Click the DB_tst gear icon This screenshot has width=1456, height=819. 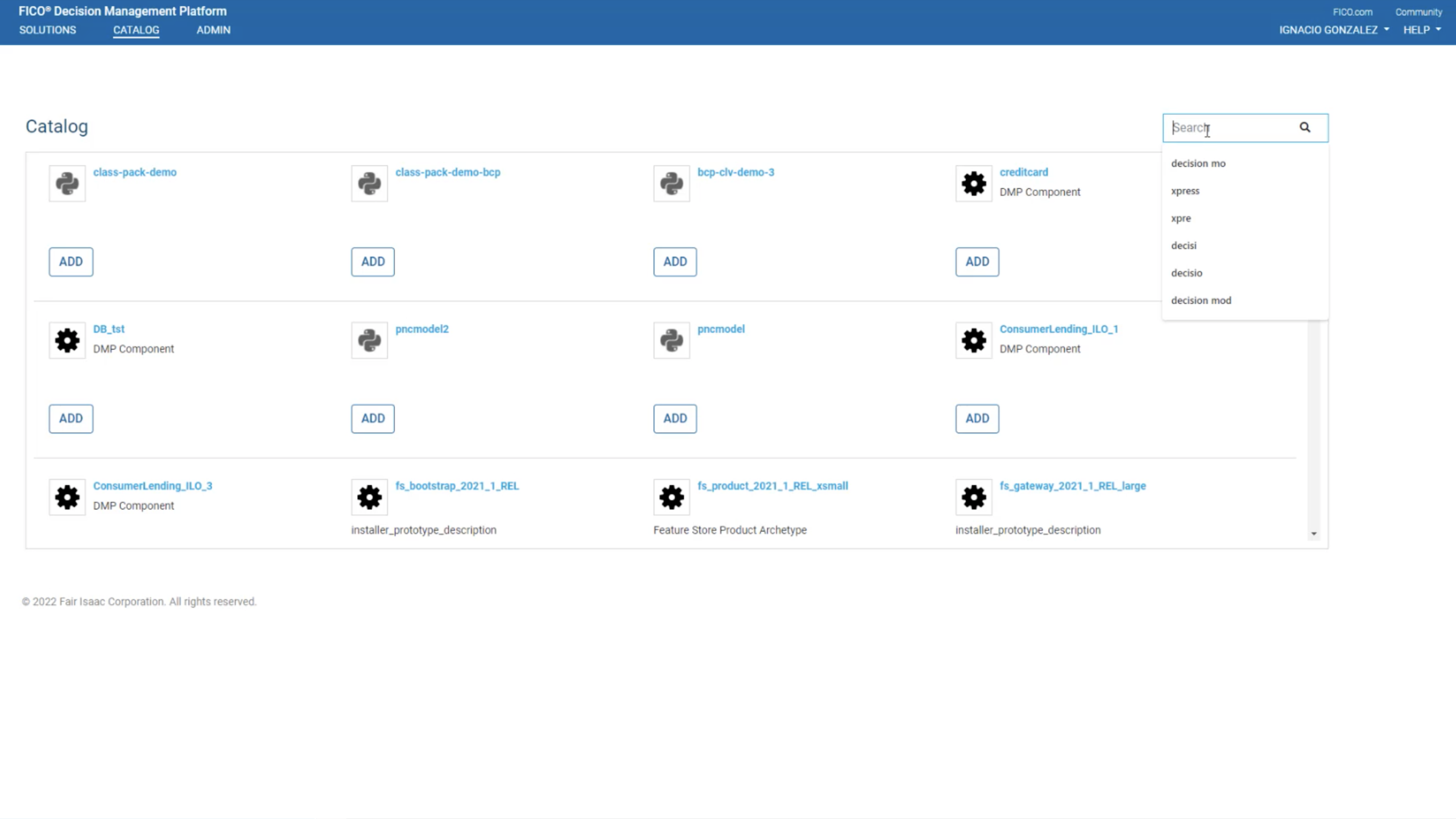point(67,340)
